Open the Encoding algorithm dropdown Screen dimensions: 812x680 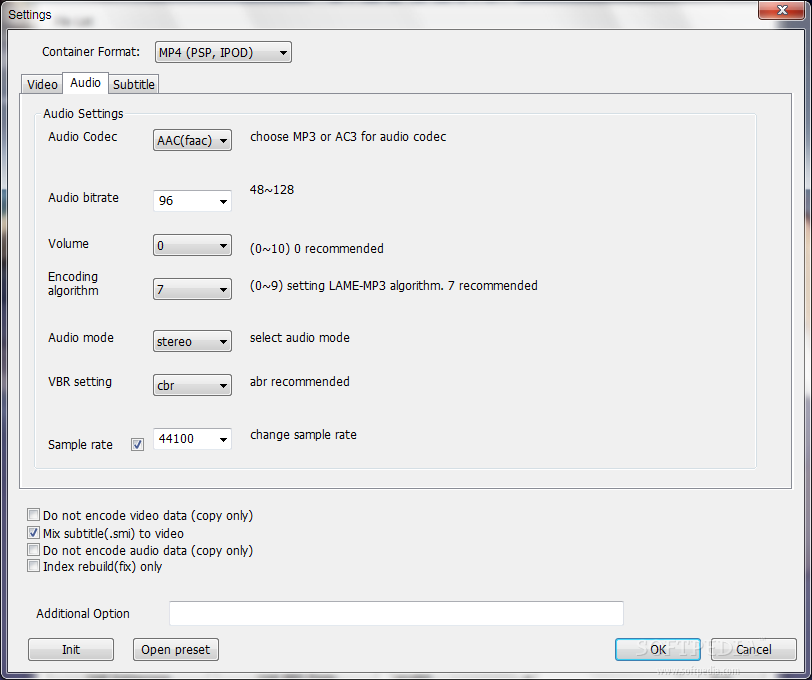192,290
